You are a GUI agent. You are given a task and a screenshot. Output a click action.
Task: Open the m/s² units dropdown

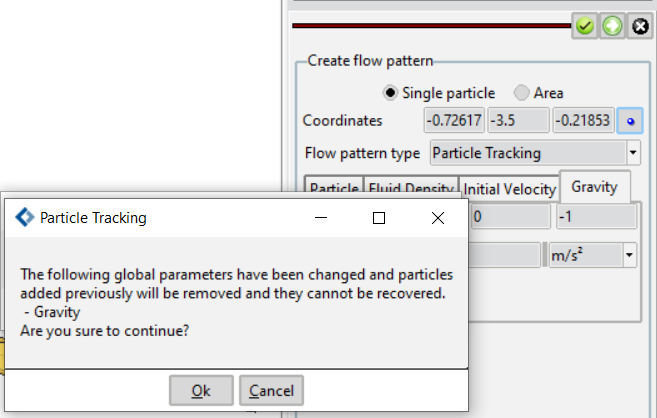(629, 255)
